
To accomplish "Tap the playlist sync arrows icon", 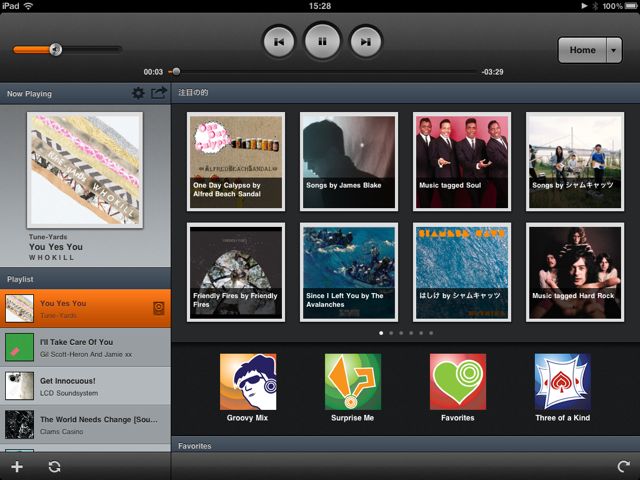I will tap(54, 467).
